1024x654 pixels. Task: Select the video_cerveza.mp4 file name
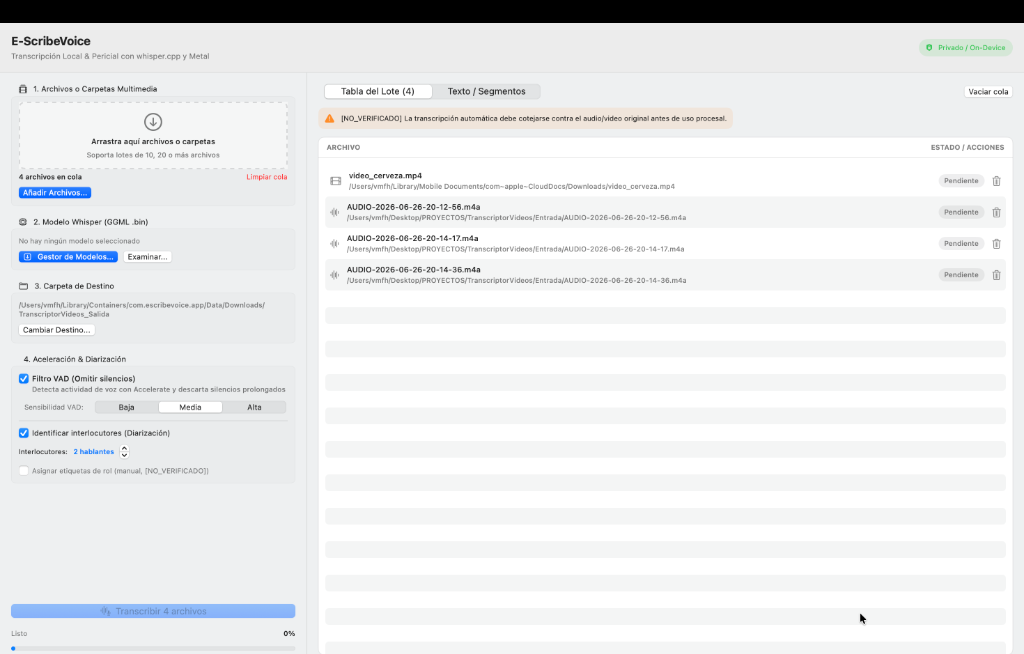385,176
